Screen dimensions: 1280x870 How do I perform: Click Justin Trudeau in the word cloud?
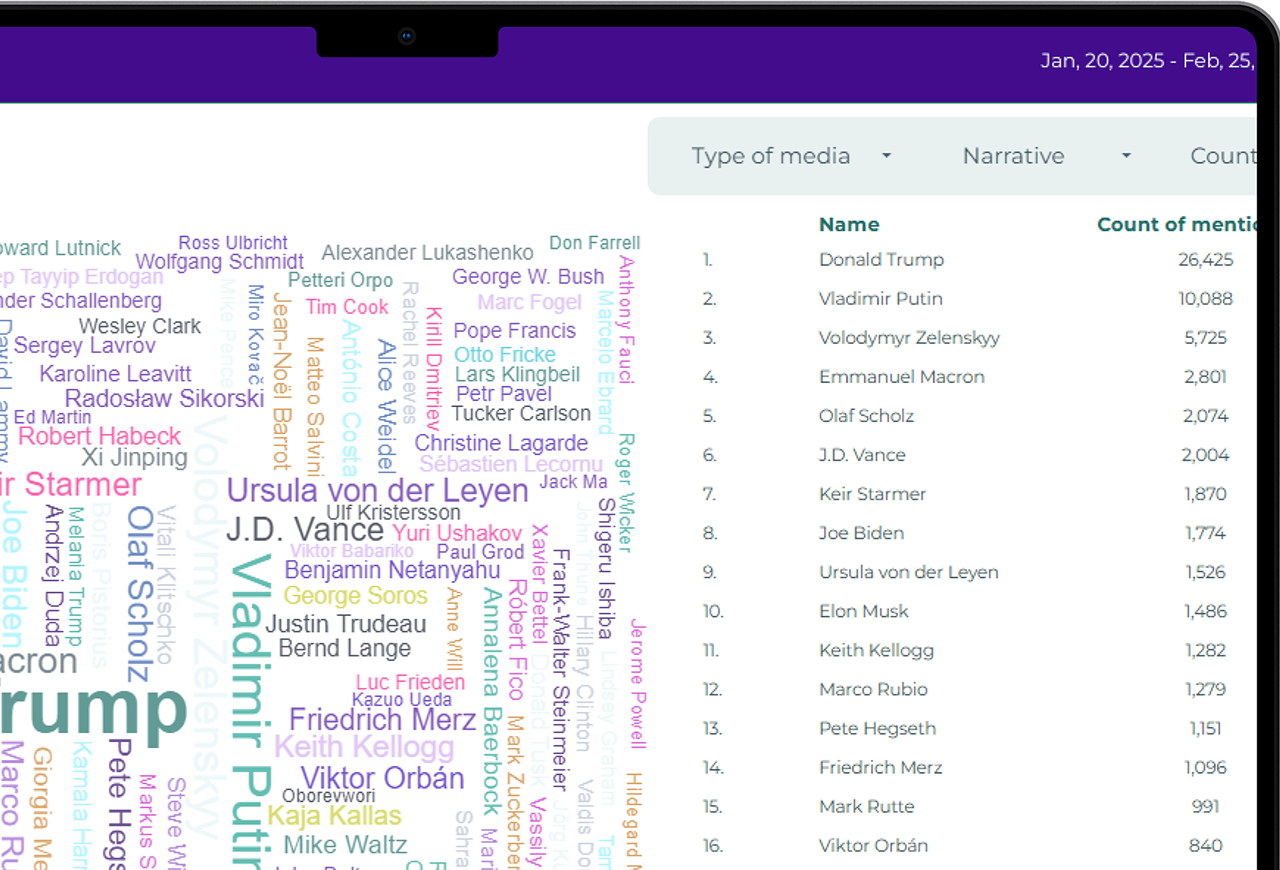[346, 624]
